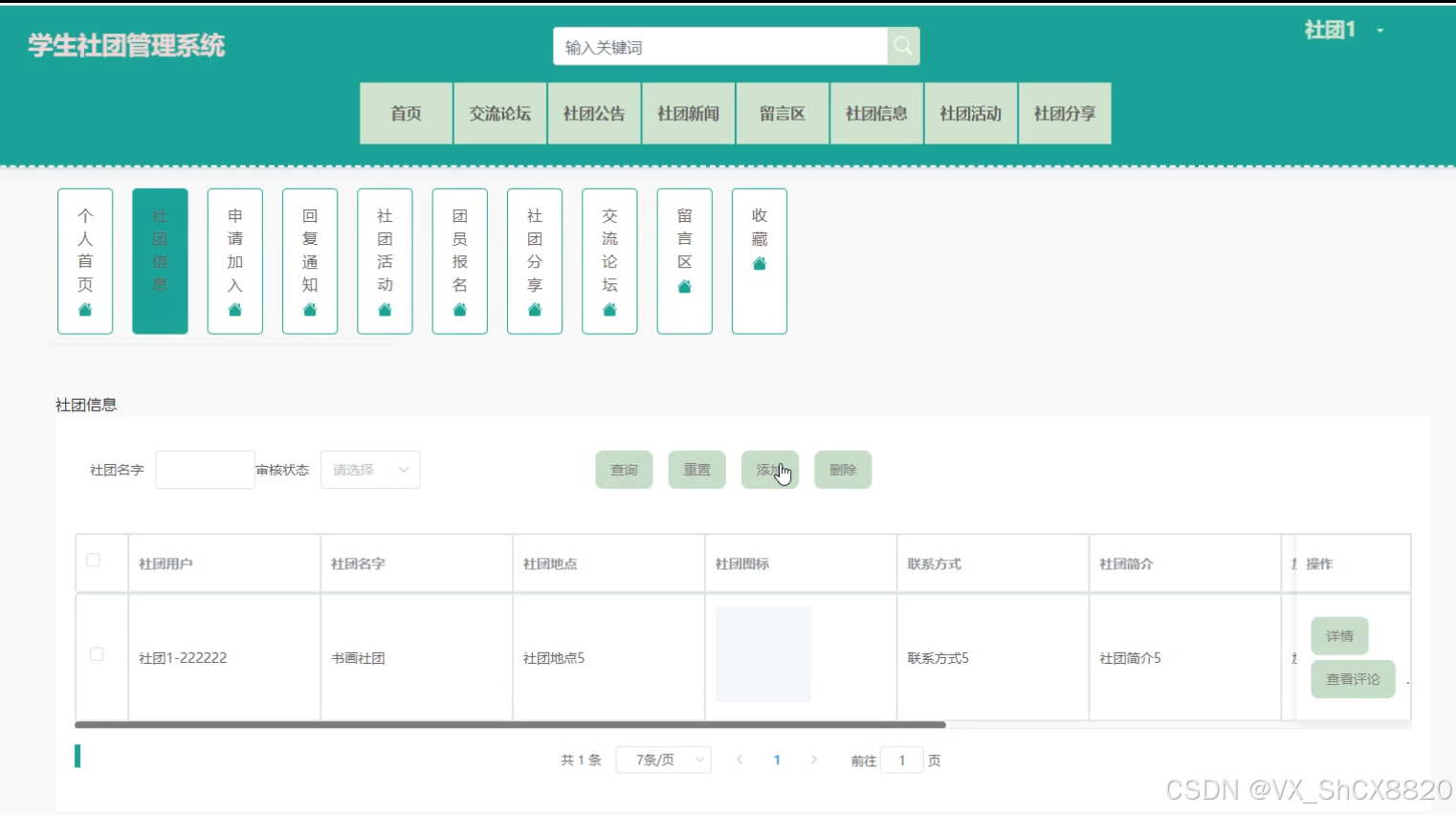Click the 学生社团管理系统 title
The height and width of the screenshot is (815, 1456).
tap(126, 45)
